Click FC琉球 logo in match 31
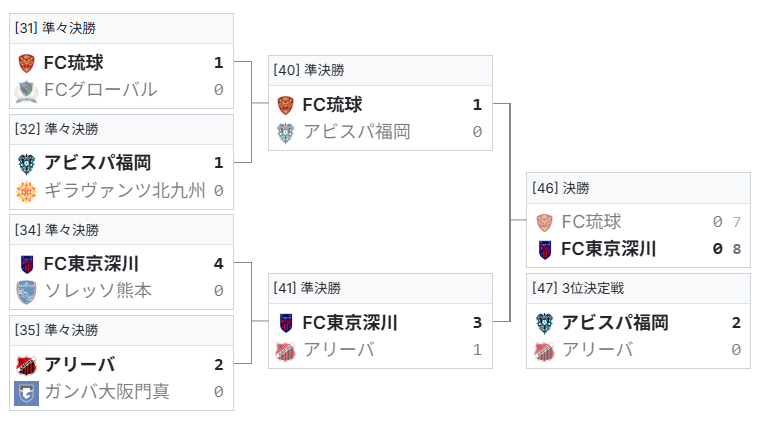 pyautogui.click(x=26, y=63)
